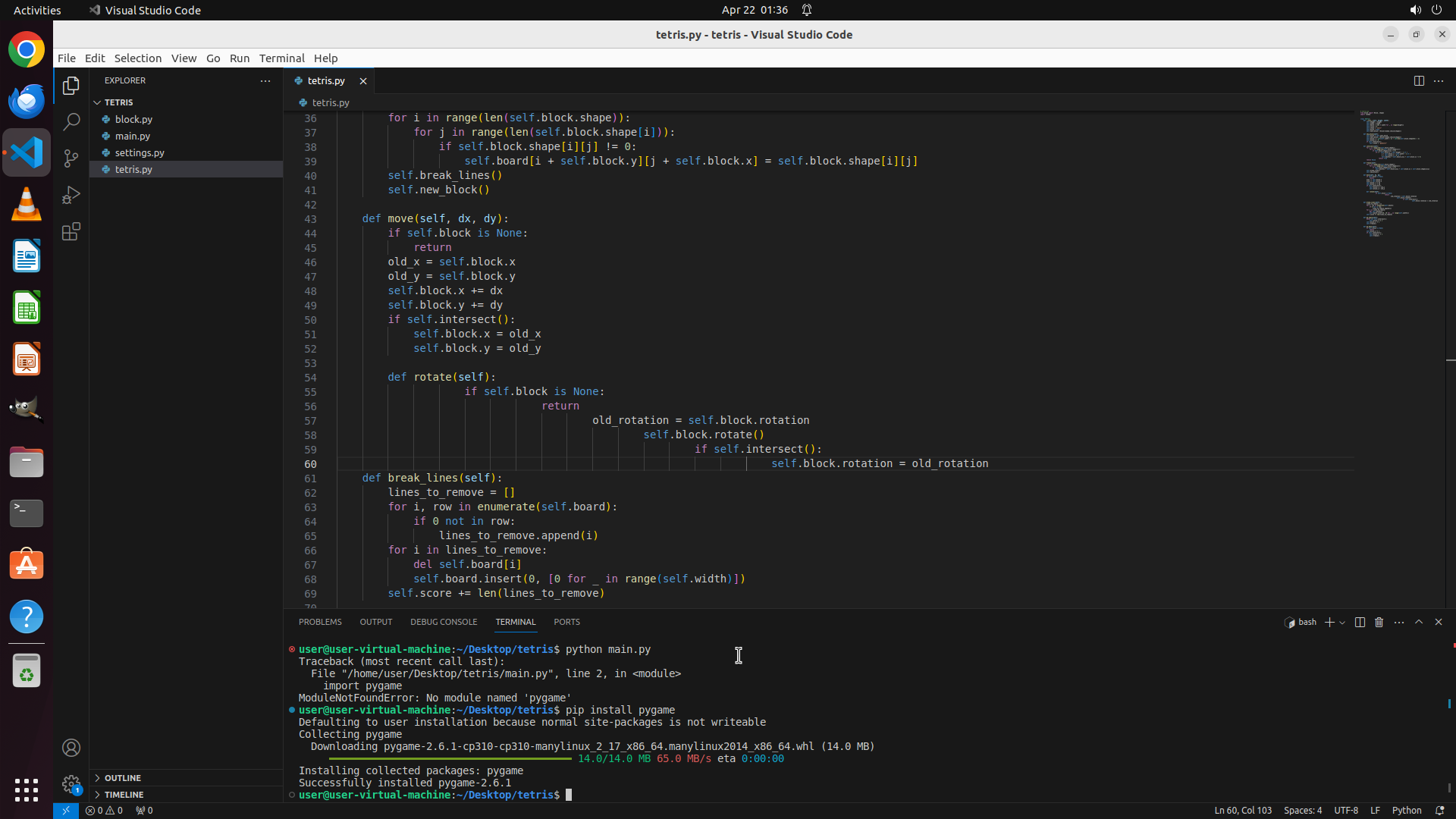
Task: Open the Accounts icon
Action: coord(71,748)
